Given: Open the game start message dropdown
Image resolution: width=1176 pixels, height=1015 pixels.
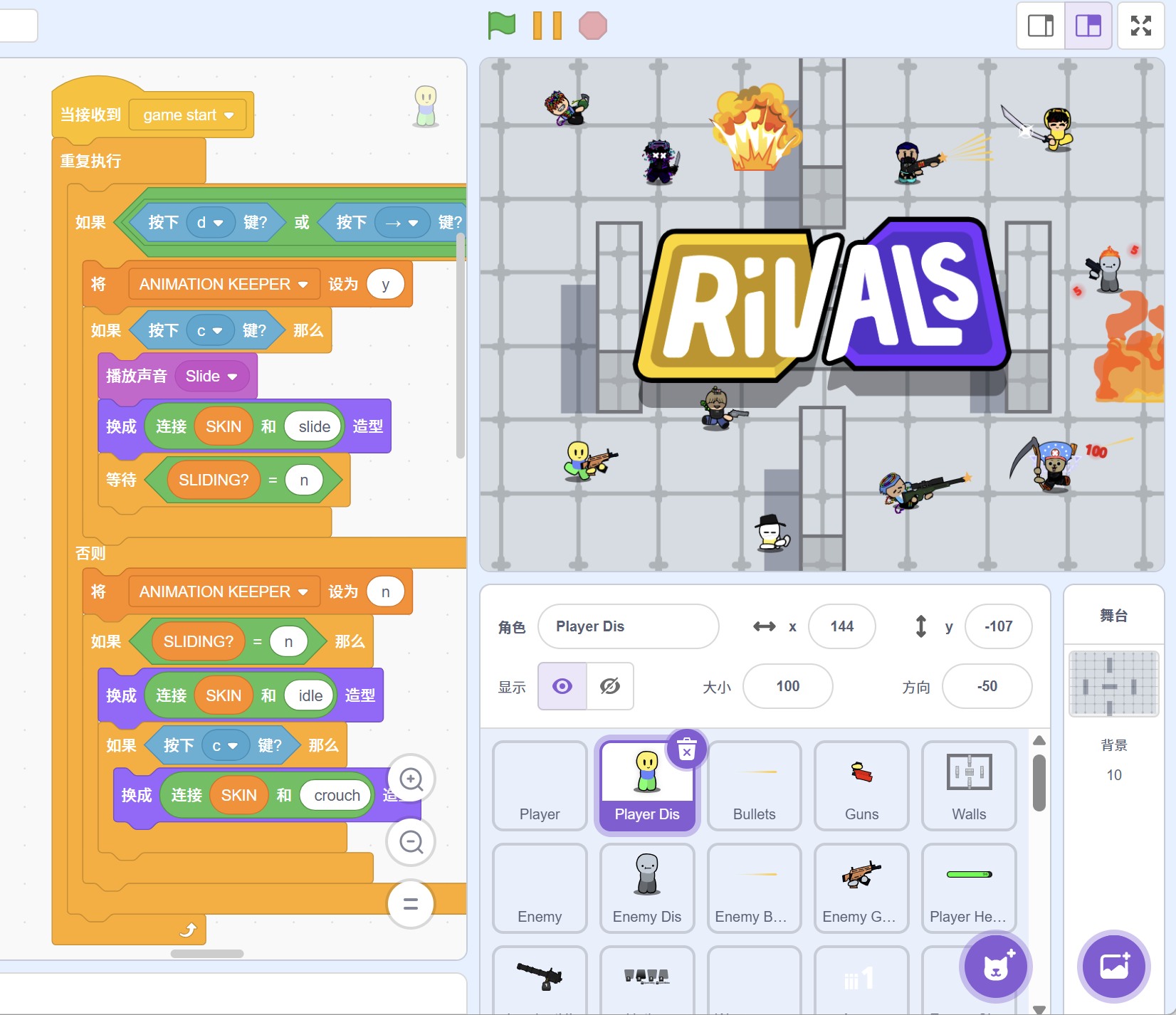Looking at the screenshot, I should (x=229, y=115).
